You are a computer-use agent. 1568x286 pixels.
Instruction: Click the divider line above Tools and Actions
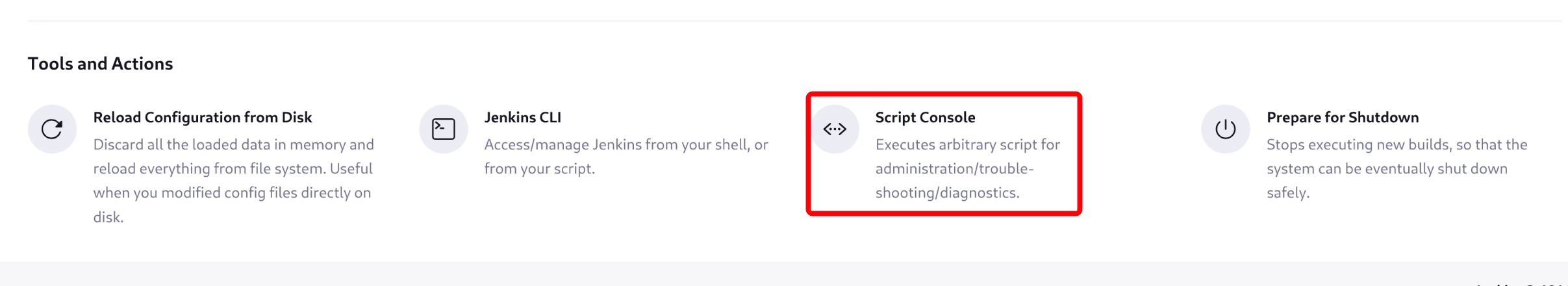click(779, 21)
